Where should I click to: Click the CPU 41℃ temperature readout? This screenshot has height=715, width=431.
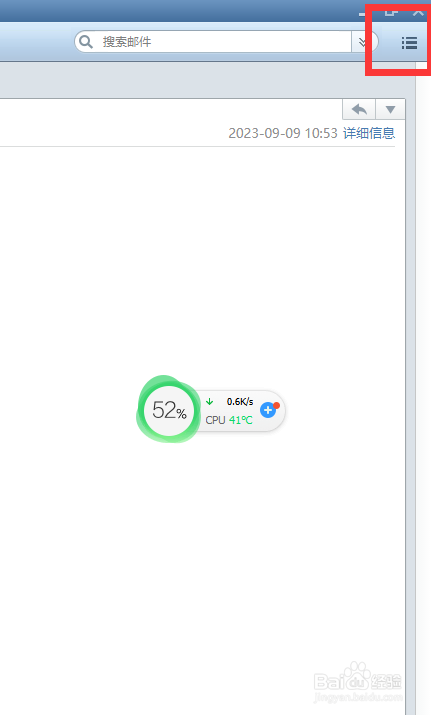pos(229,420)
